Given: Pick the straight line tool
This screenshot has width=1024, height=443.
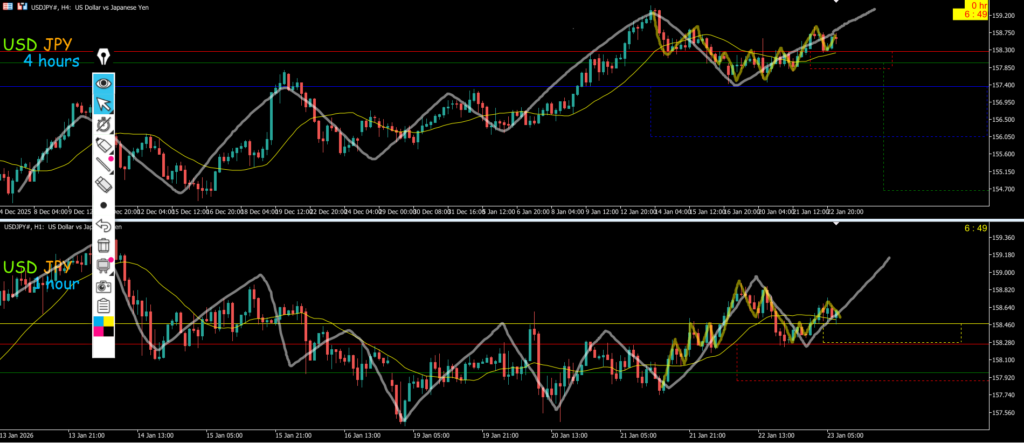Looking at the screenshot, I should 104,164.
